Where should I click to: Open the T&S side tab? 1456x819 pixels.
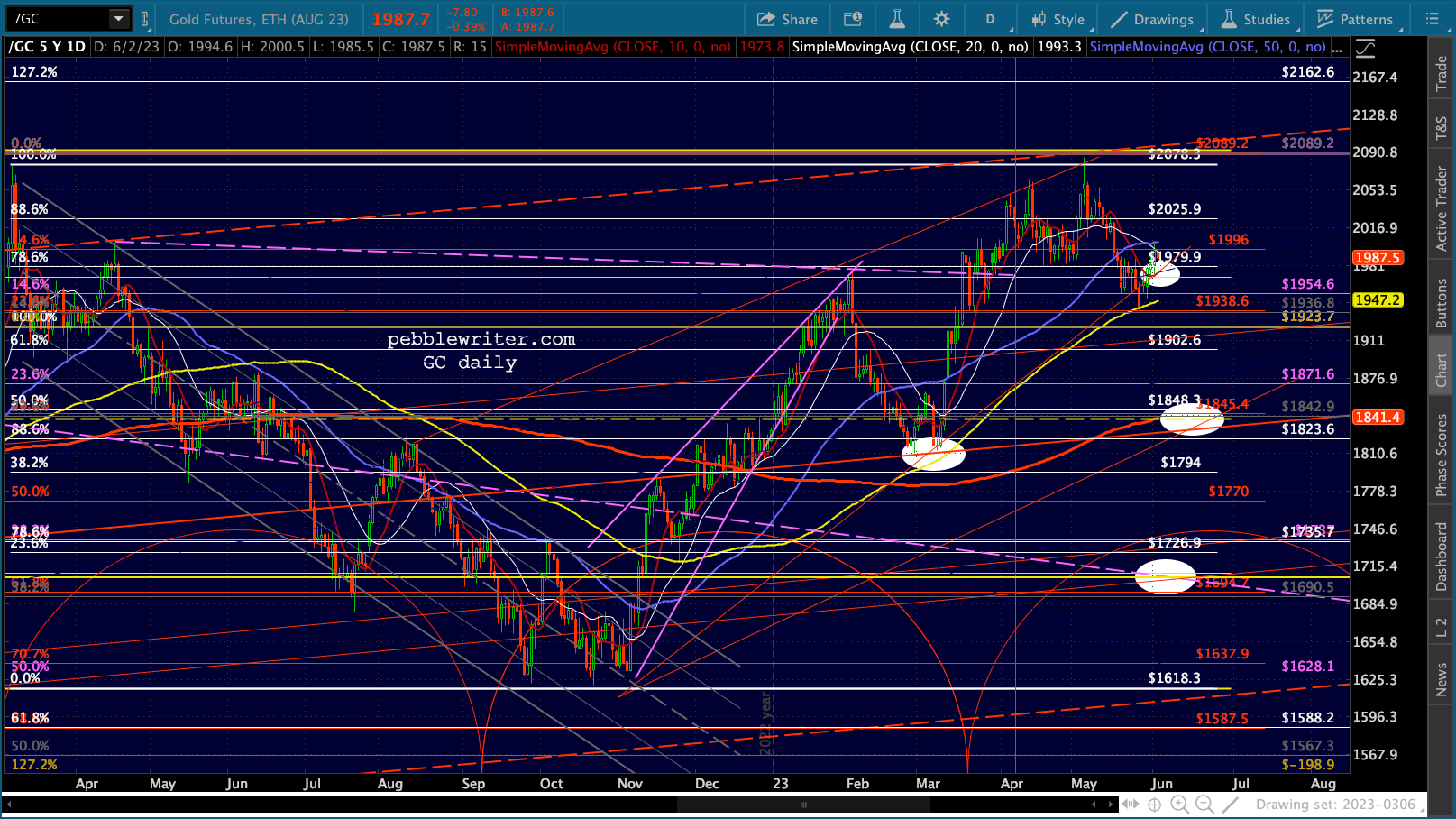tap(1441, 129)
